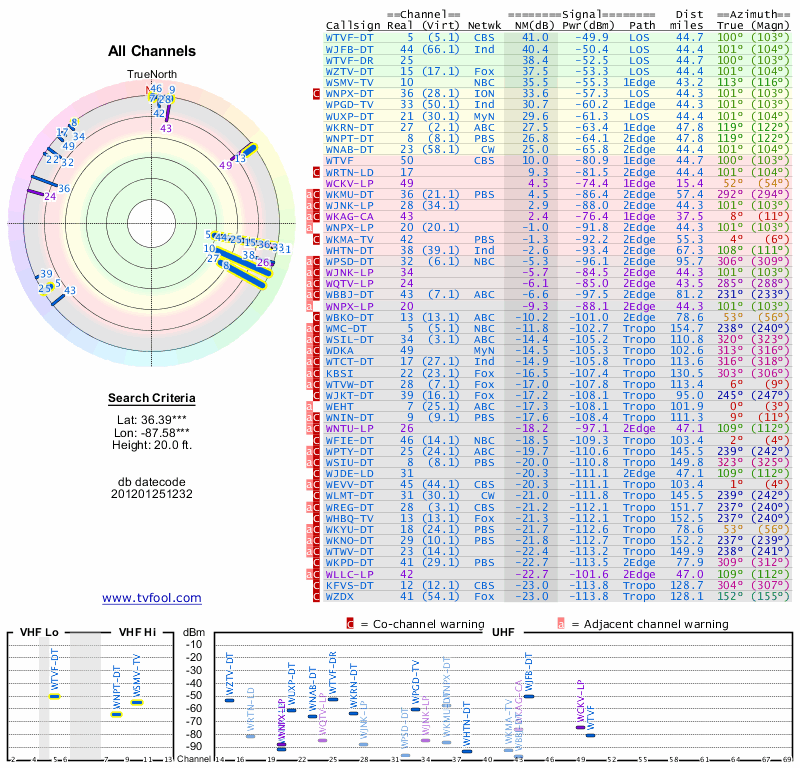Click the Lat: 36.39*** value
Screen dimensions: 800x768
(x=152, y=420)
